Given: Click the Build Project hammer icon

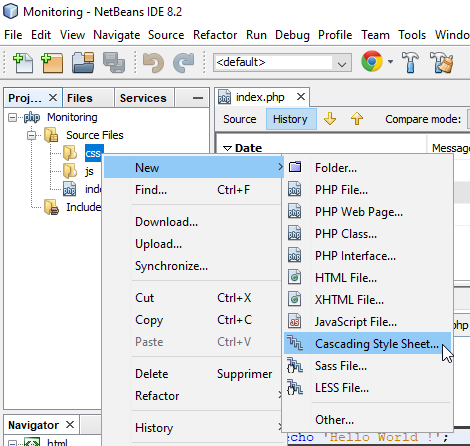Looking at the screenshot, I should pyautogui.click(x=410, y=62).
